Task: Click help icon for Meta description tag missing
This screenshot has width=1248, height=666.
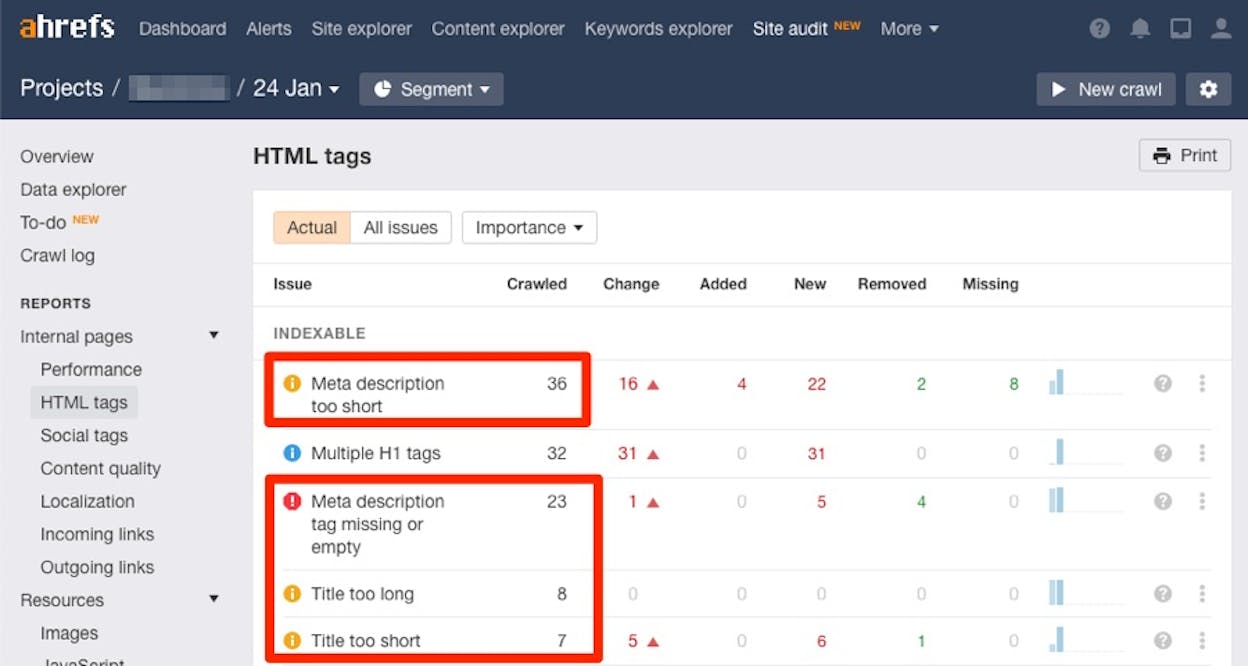Action: (x=1163, y=501)
